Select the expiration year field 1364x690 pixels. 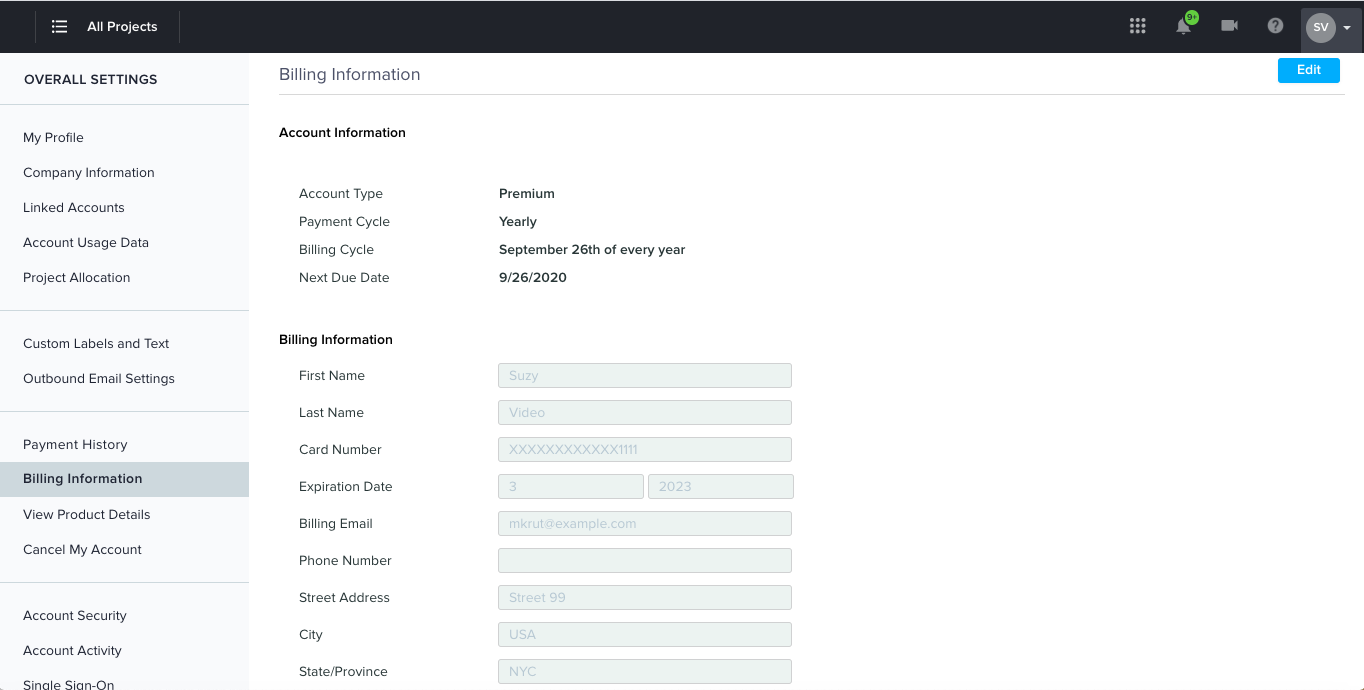(x=720, y=487)
